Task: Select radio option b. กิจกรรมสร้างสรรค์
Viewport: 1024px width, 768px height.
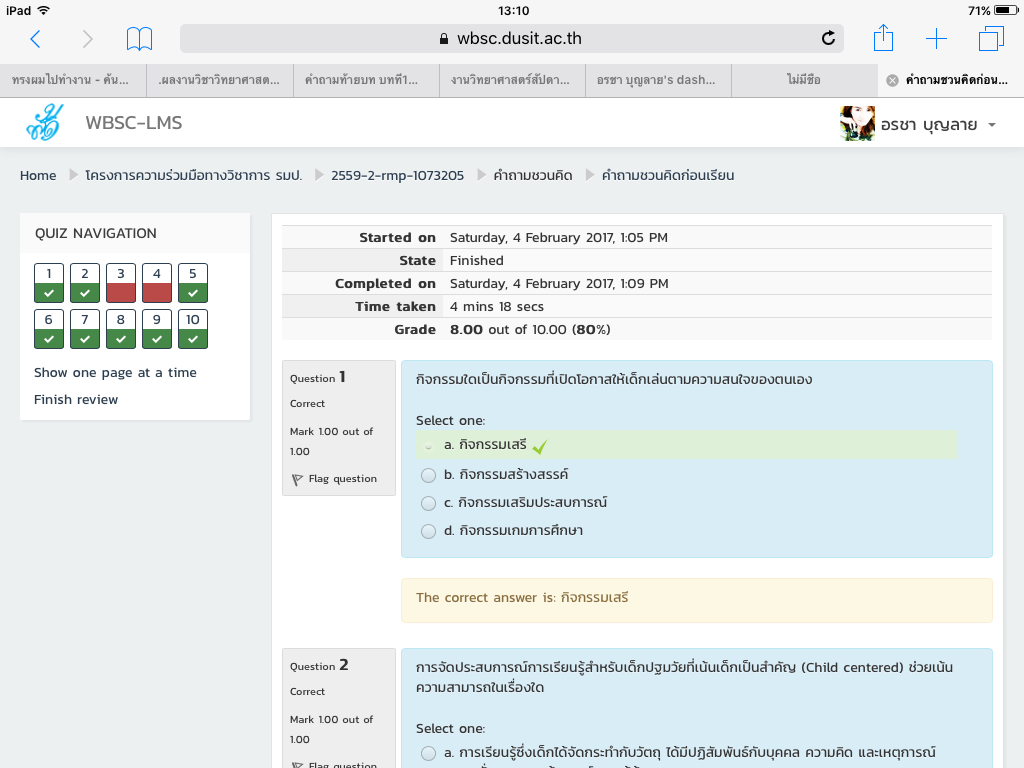Action: (428, 475)
